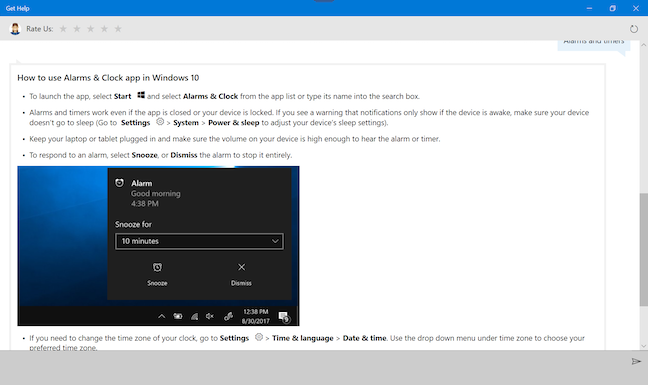Image resolution: width=648 pixels, height=385 pixels.
Task: Click the send message arrow icon
Action: [x=636, y=361]
